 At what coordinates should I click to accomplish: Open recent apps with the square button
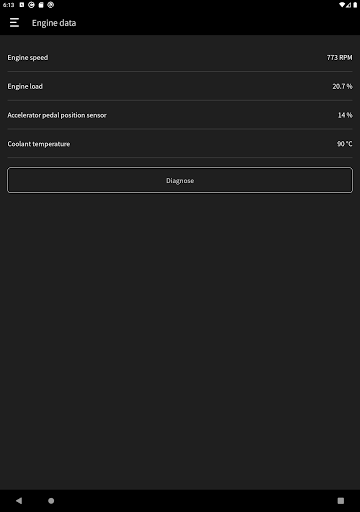tap(341, 500)
